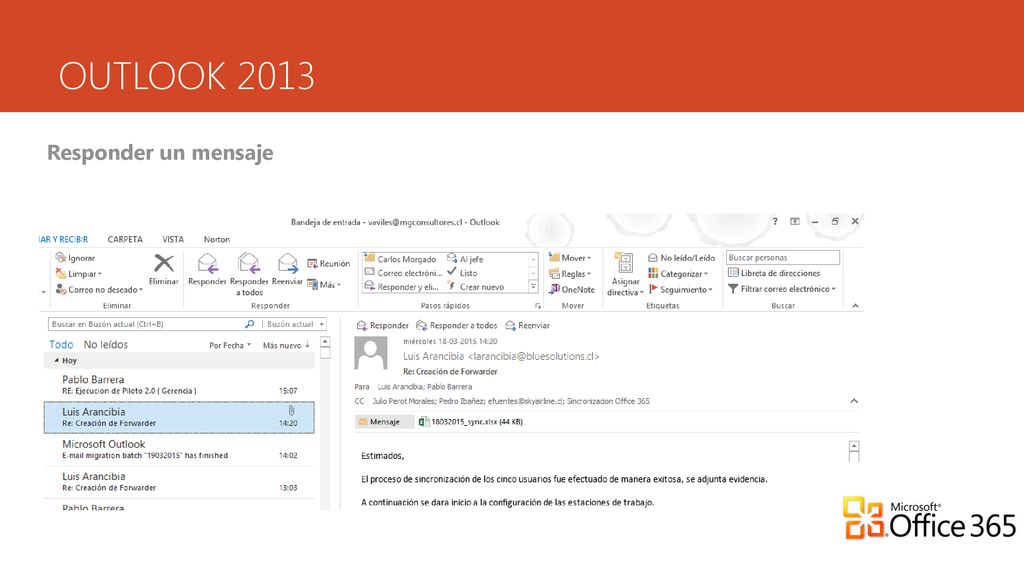Click the reading pane scrollbar up arrow
Viewport: 1024px width, 576px height.
(854, 446)
